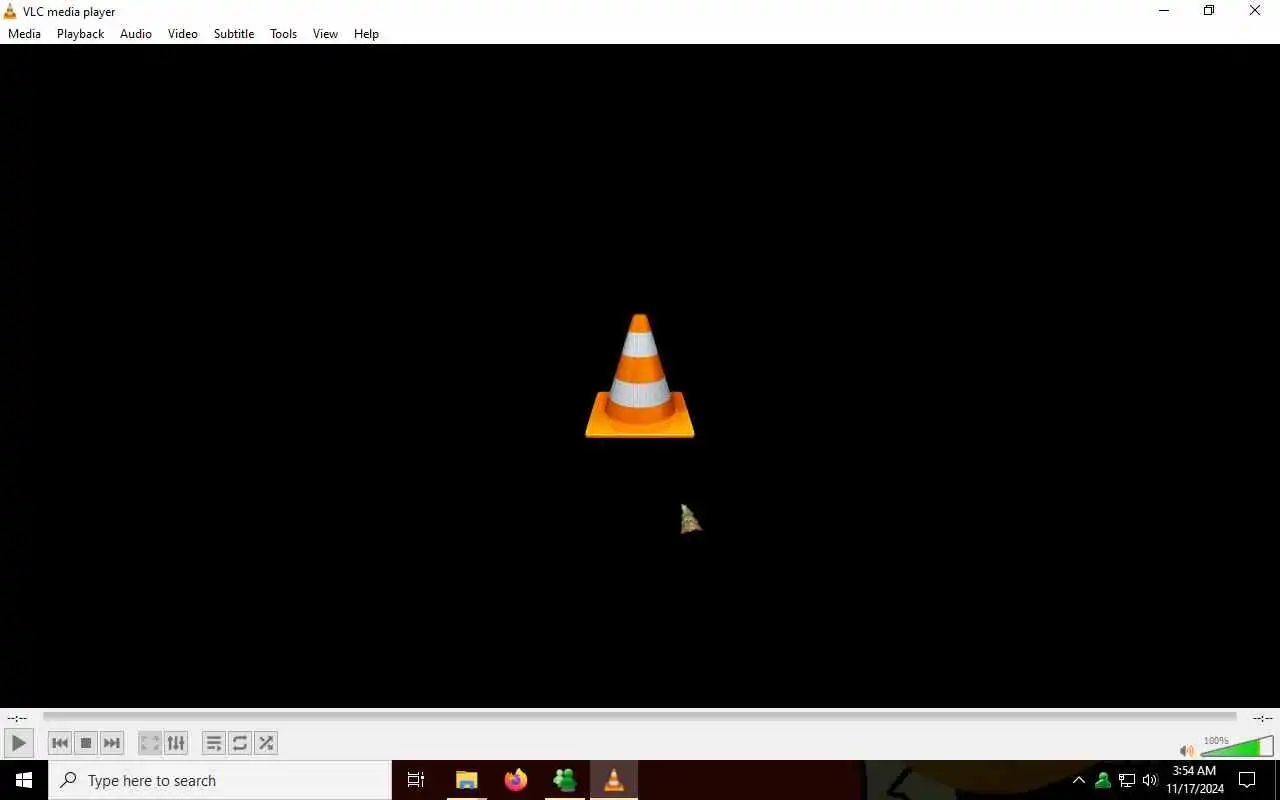Screen dimensions: 1280x800
Task: Restore down the VLC window
Action: (x=1209, y=11)
